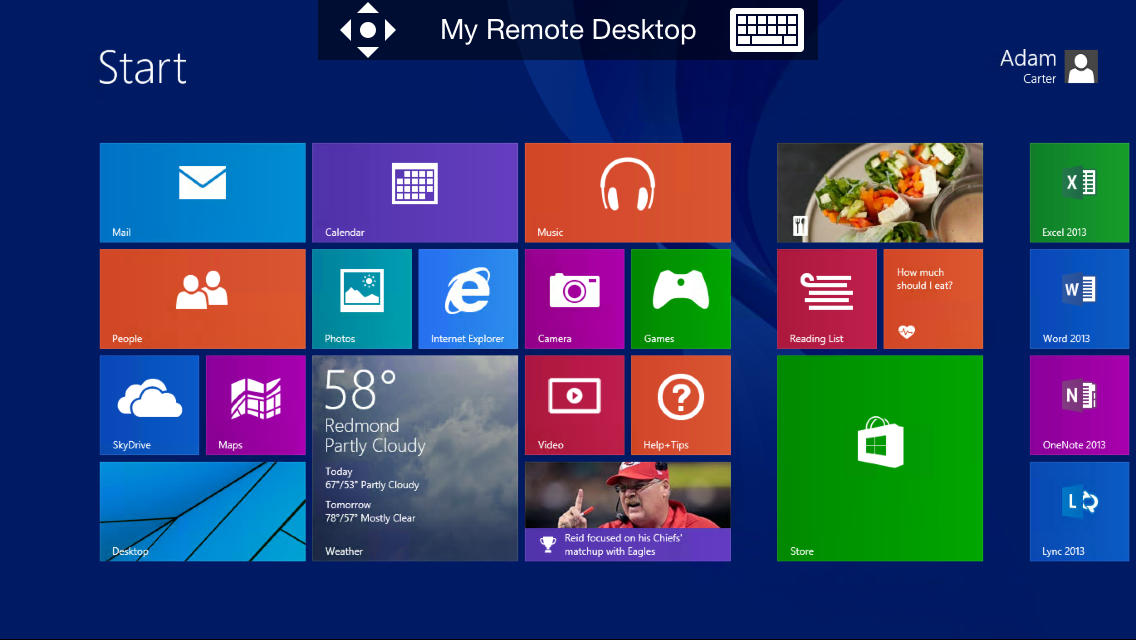Launch Excel 2013
Viewport: 1136px width, 640px height.
pyautogui.click(x=1079, y=192)
